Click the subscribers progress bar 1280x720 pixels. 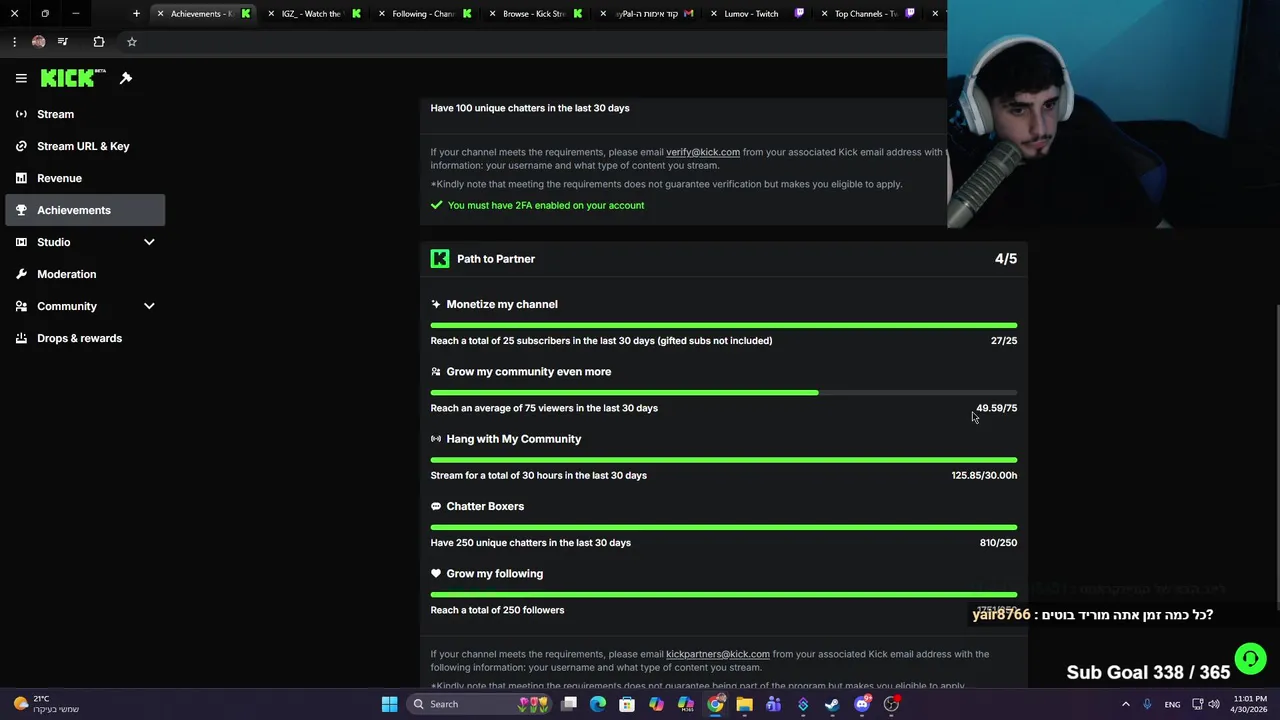[724, 326]
